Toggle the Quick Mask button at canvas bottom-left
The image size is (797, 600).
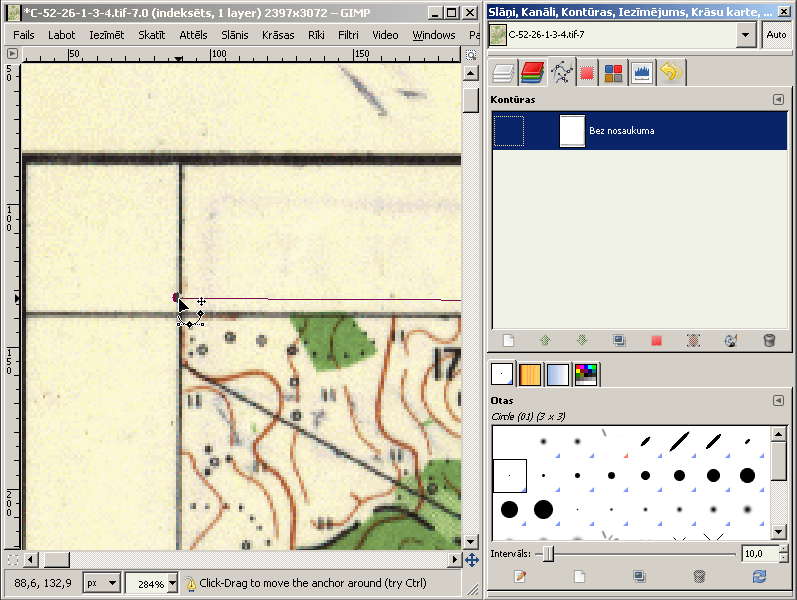[x=13, y=560]
